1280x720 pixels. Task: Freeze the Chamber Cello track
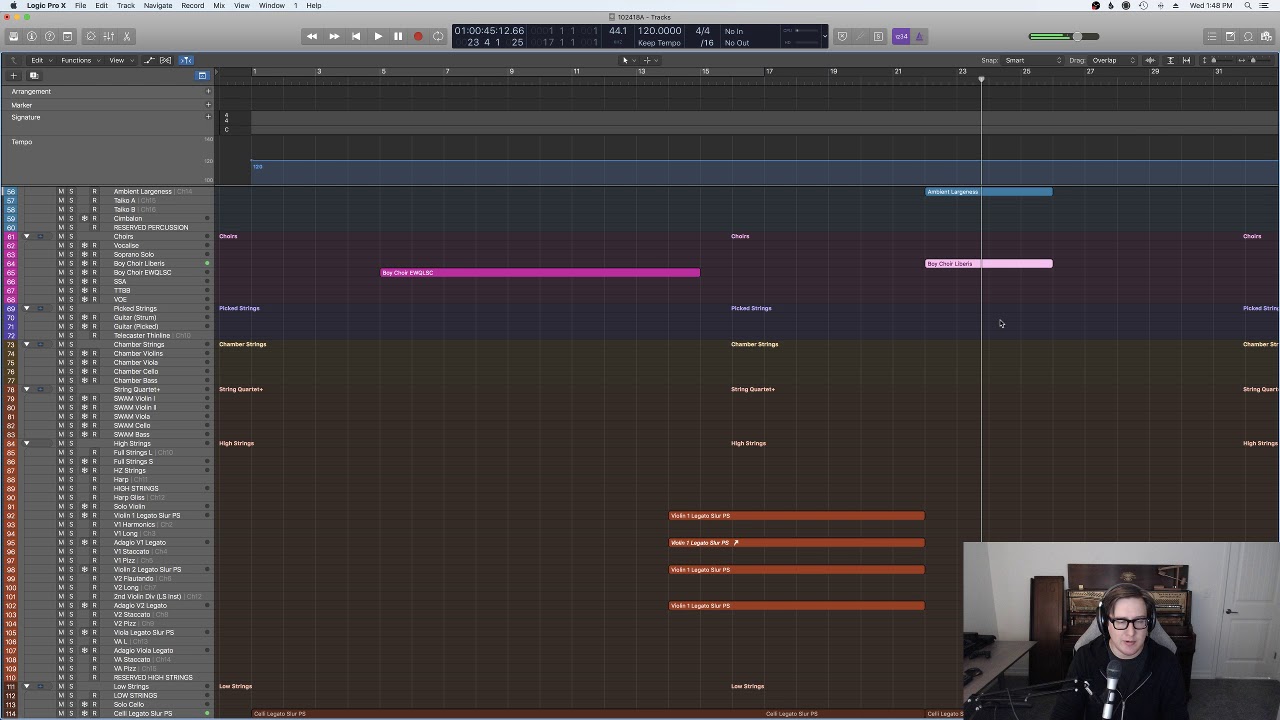[85, 371]
